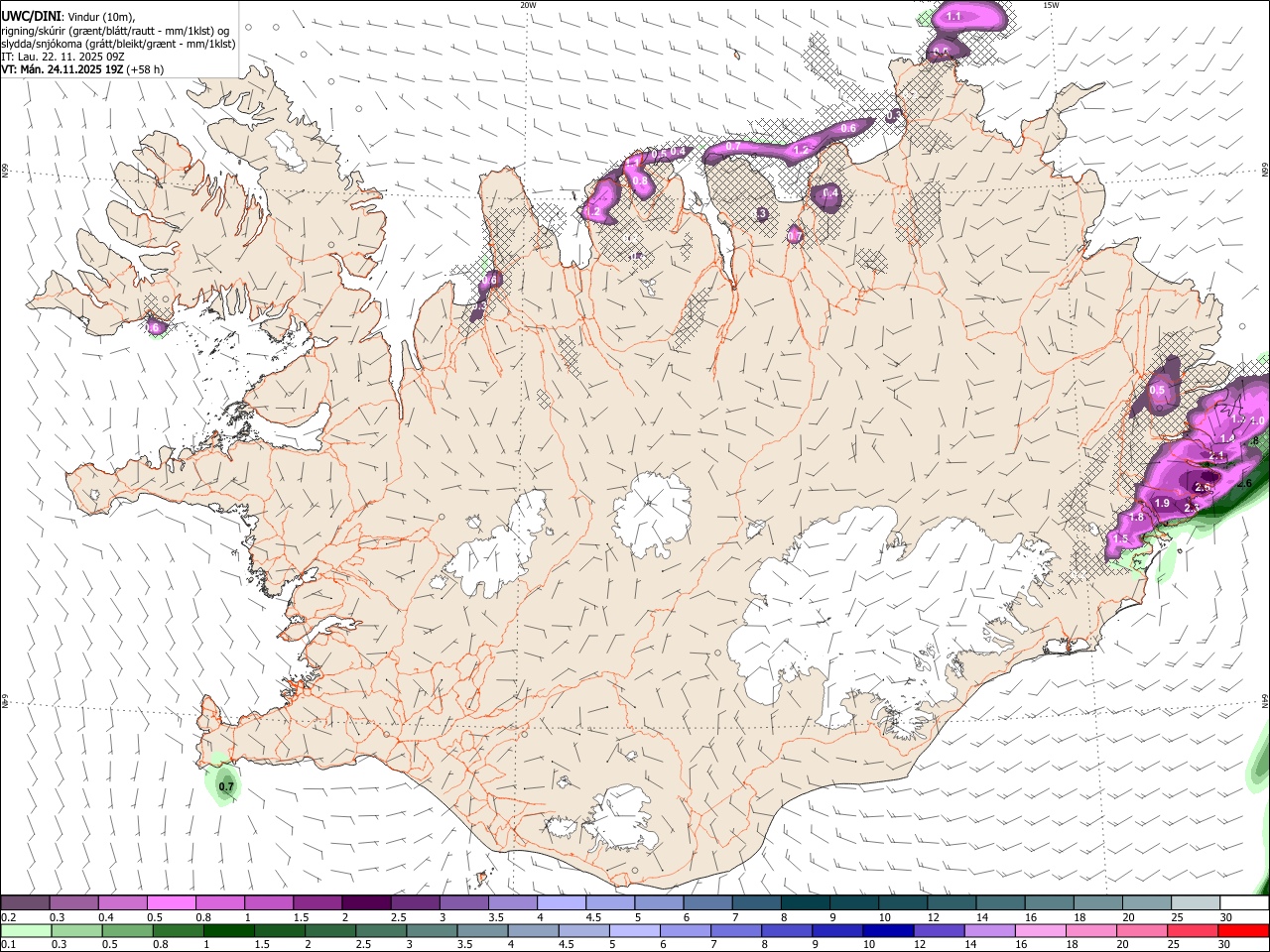Choose the darkest purple swatch labeled 2
The height and width of the screenshot is (952, 1270).
pos(366,903)
